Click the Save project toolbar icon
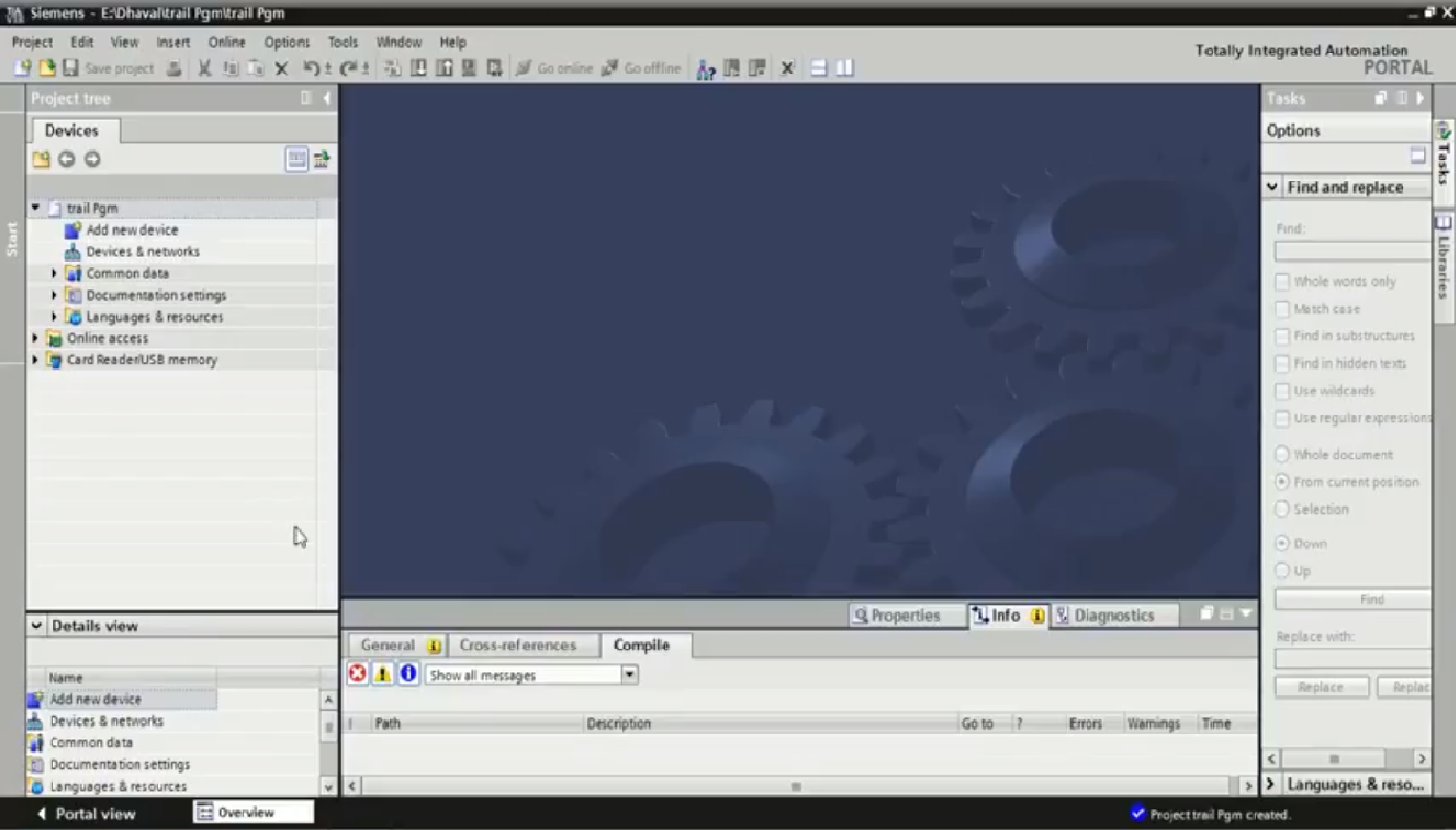 70,68
